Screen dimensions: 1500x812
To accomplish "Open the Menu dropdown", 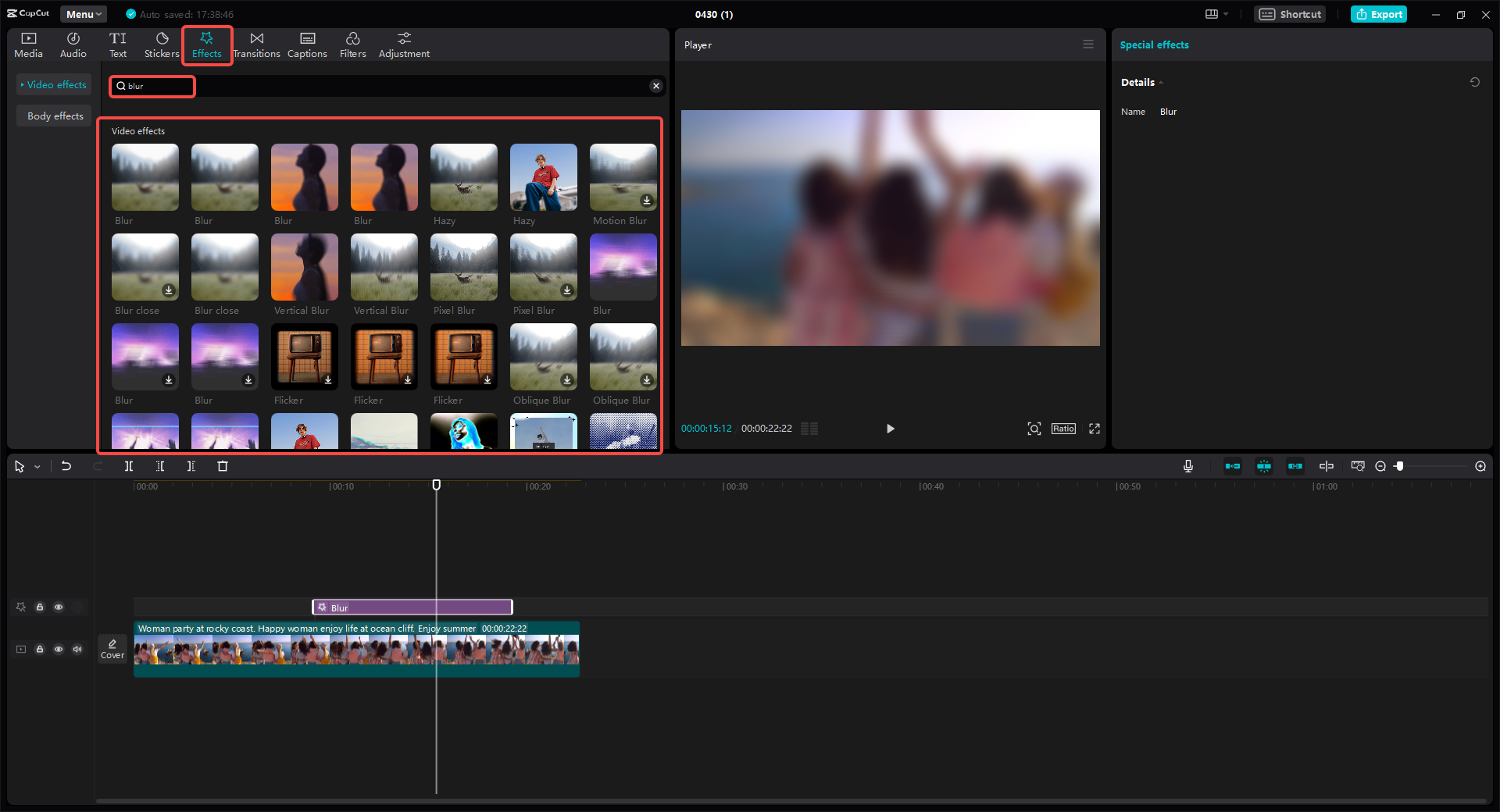I will [x=83, y=13].
